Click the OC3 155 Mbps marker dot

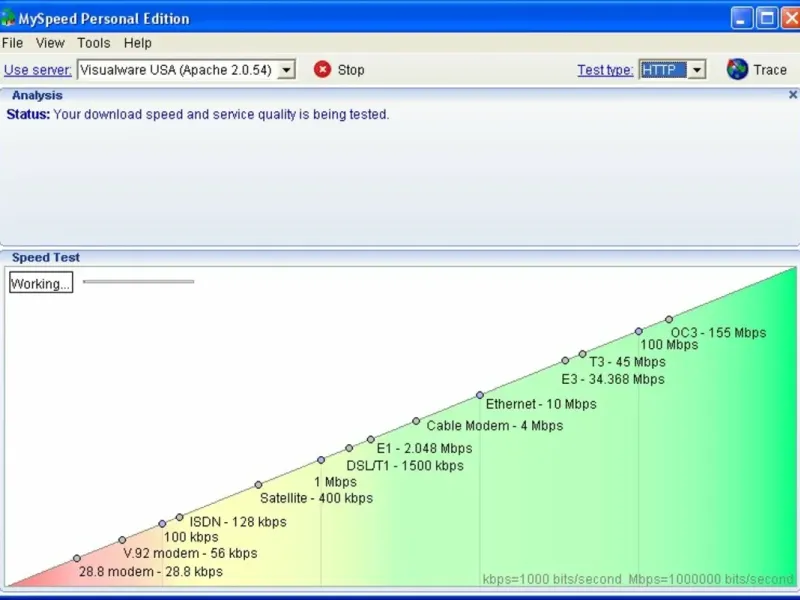(x=669, y=319)
